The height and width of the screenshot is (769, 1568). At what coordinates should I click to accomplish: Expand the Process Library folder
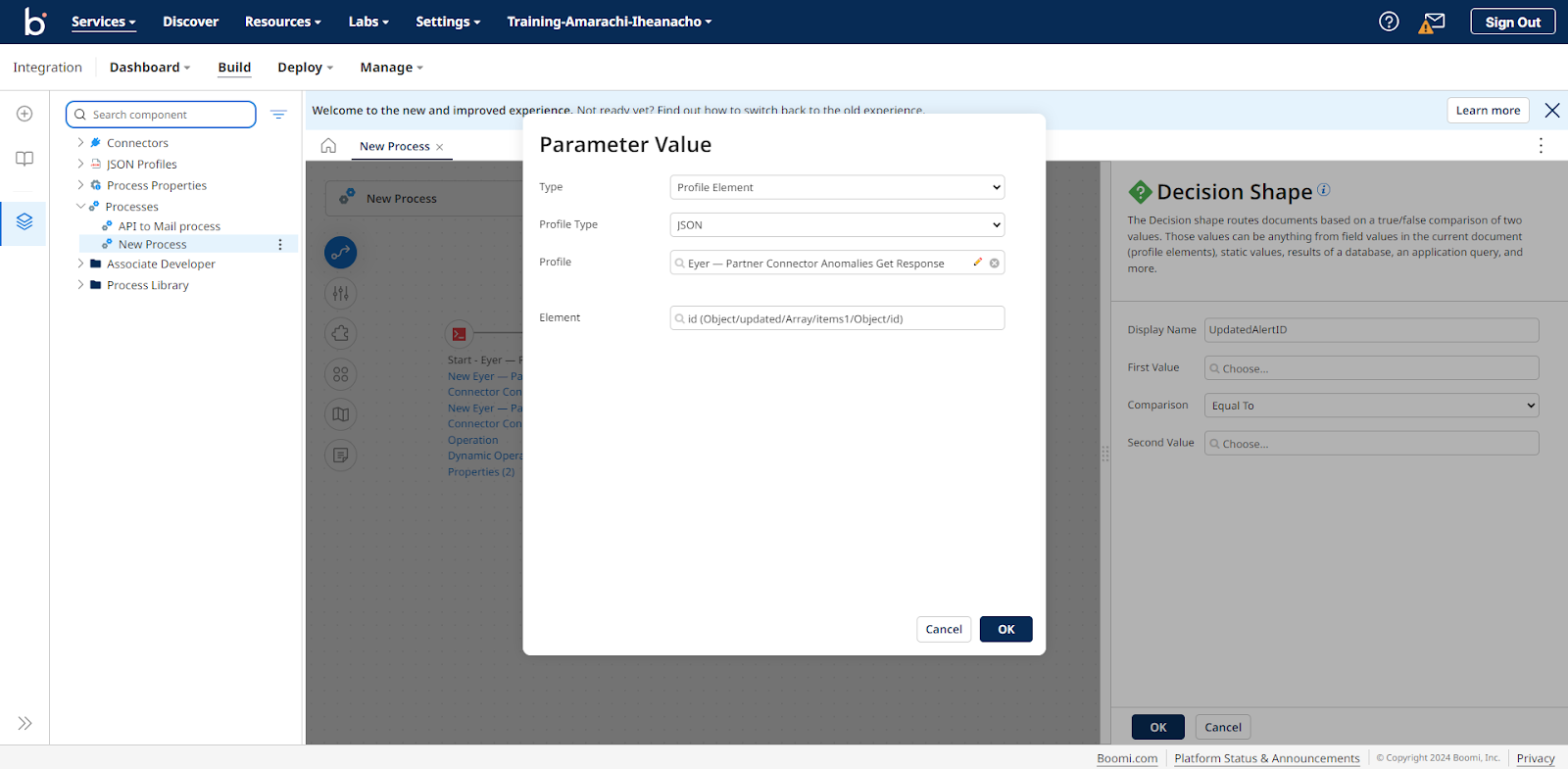[80, 285]
